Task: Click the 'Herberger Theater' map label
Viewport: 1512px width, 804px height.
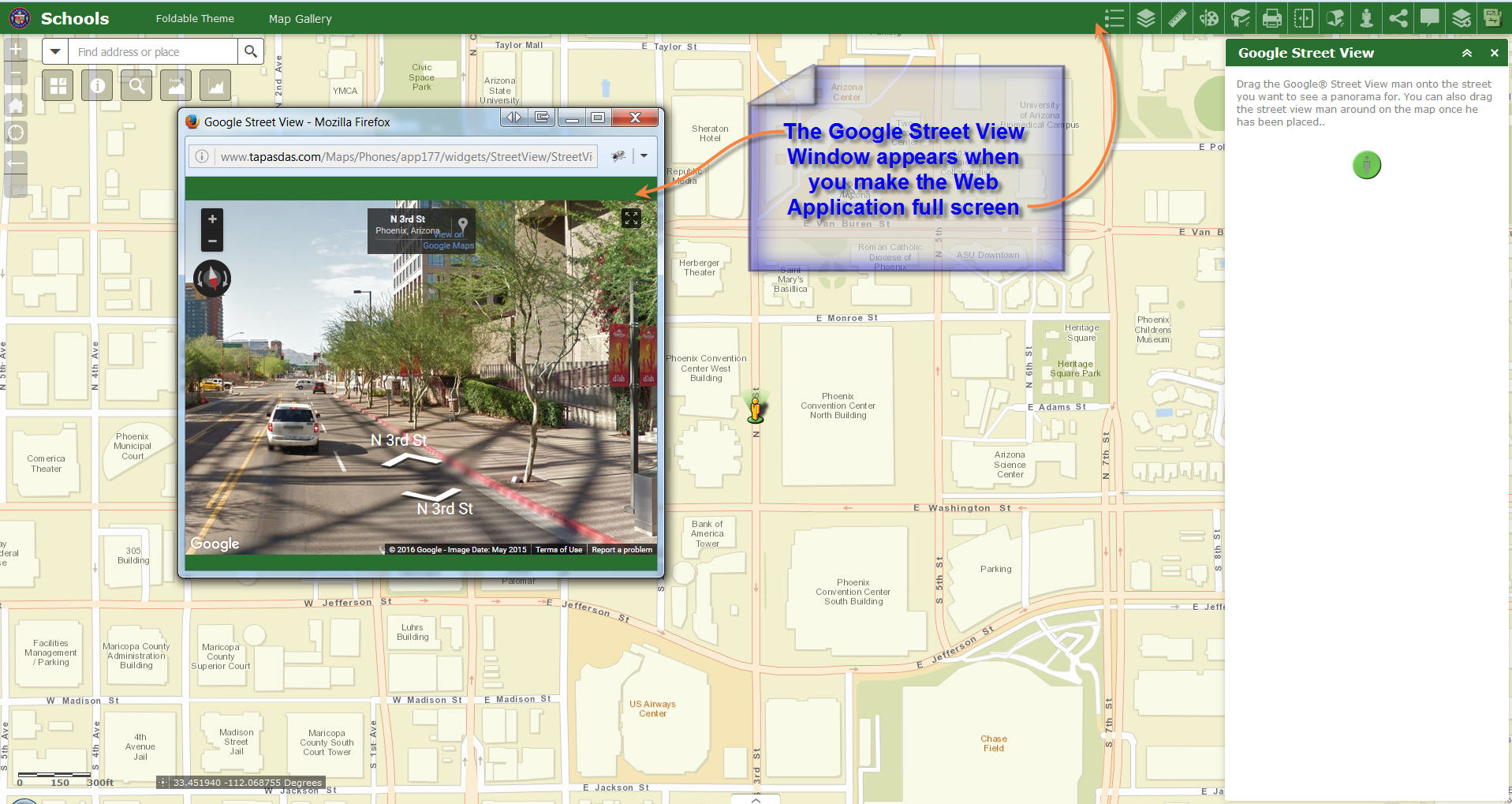Action: (x=700, y=267)
